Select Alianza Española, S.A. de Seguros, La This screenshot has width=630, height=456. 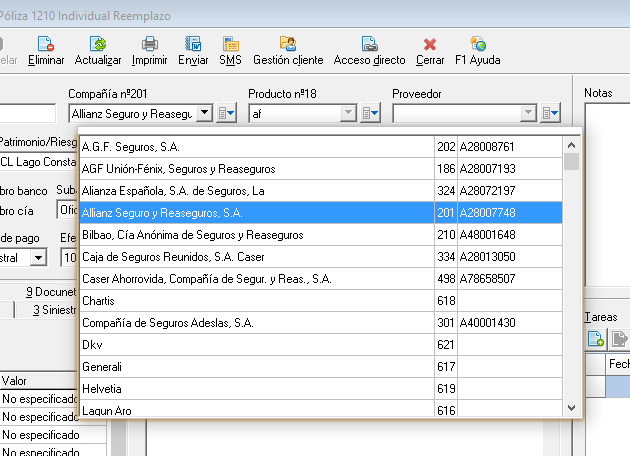point(321,191)
